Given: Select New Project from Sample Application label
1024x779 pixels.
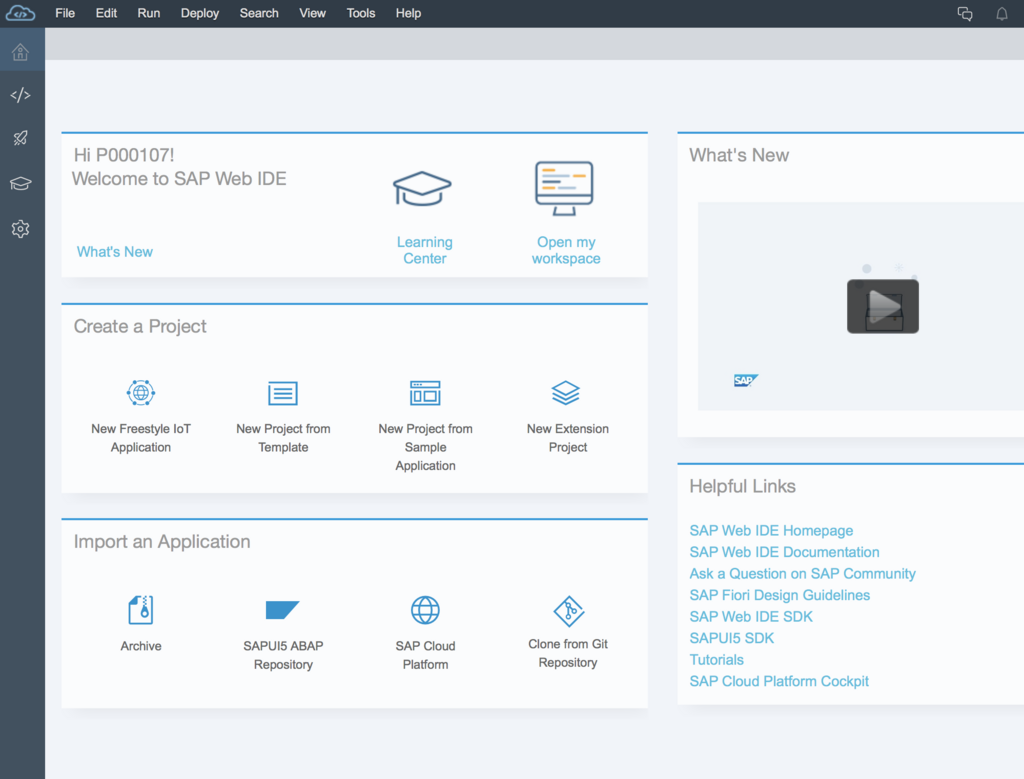Looking at the screenshot, I should (425, 447).
